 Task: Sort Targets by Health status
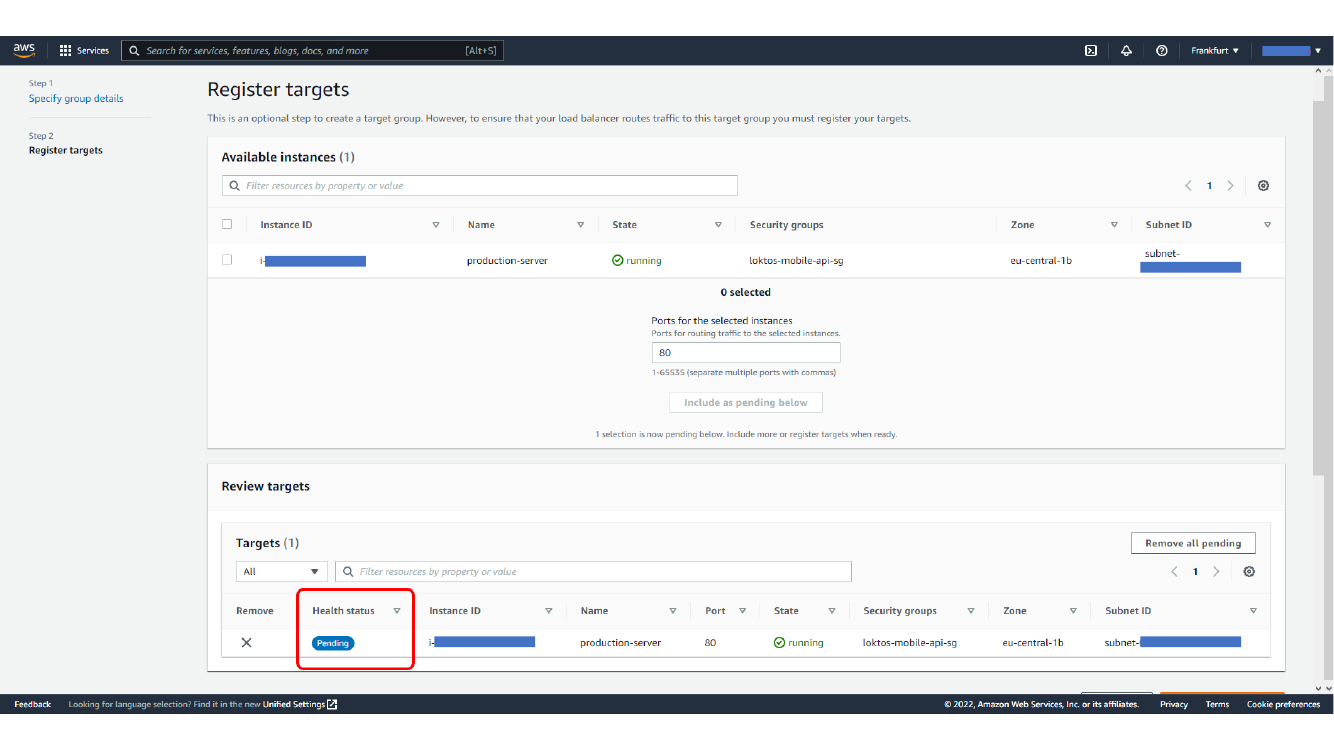[x=397, y=611]
